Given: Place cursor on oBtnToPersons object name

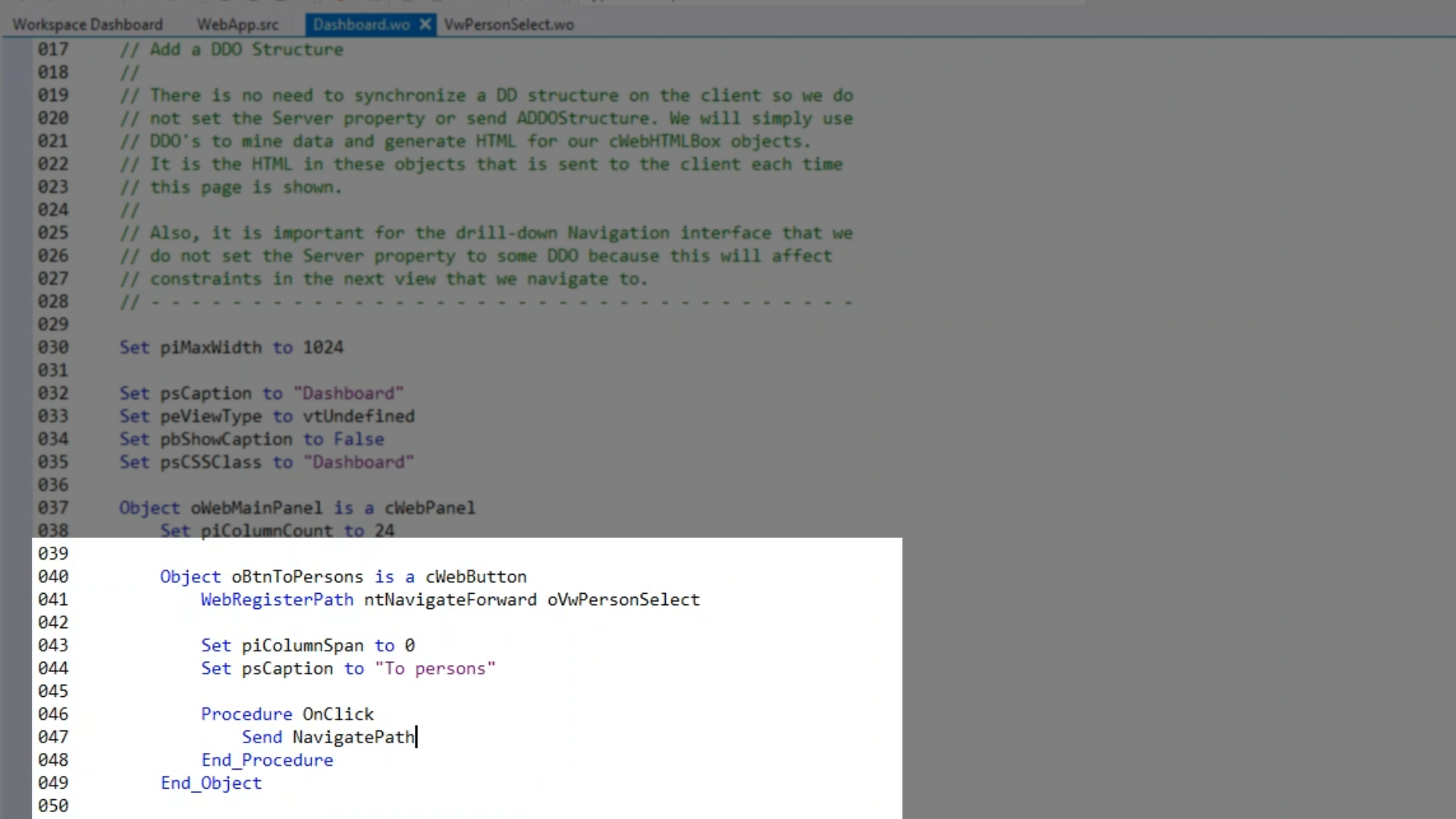Looking at the screenshot, I should (297, 577).
